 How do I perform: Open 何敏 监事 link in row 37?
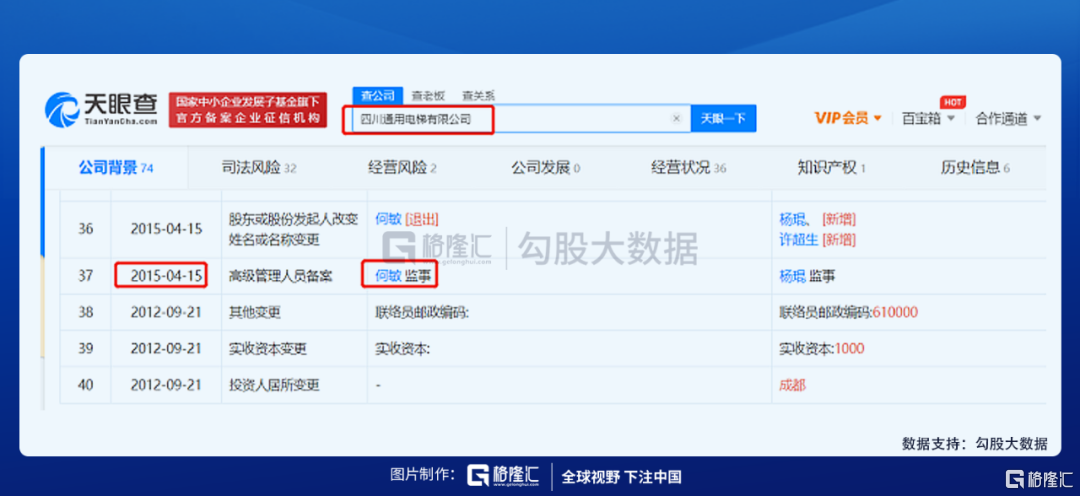click(x=401, y=276)
